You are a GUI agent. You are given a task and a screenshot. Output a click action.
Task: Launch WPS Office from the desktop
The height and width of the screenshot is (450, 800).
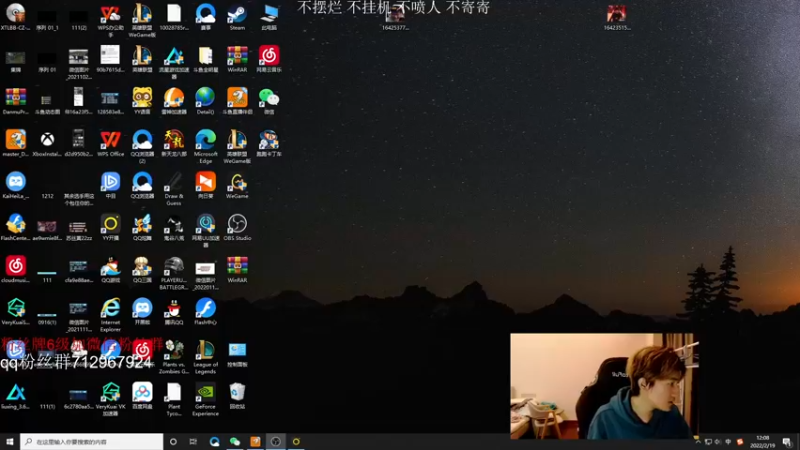[x=110, y=143]
